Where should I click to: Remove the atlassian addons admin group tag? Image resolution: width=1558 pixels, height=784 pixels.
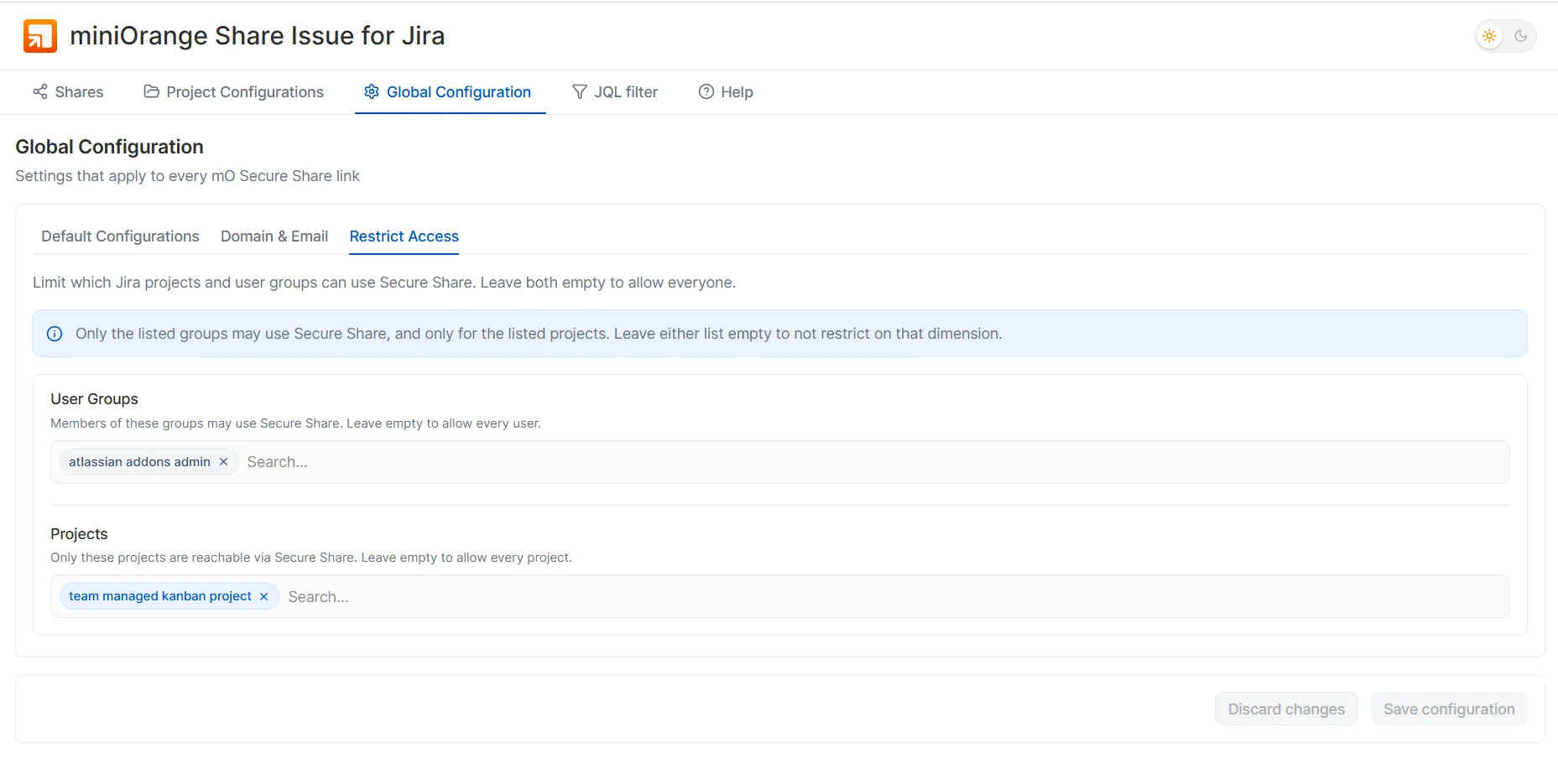pos(223,462)
